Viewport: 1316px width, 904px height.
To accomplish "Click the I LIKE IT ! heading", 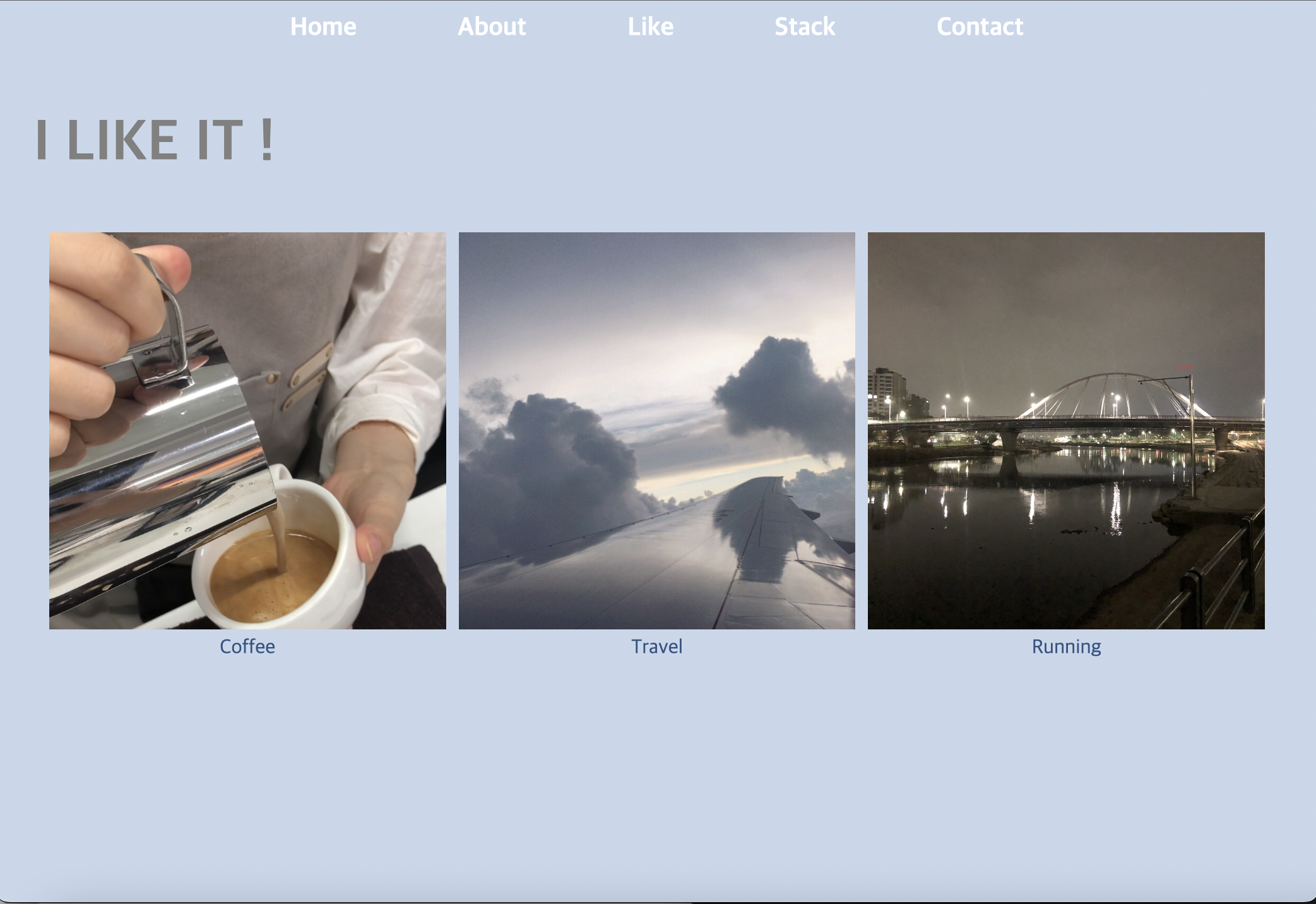I will click(x=155, y=140).
